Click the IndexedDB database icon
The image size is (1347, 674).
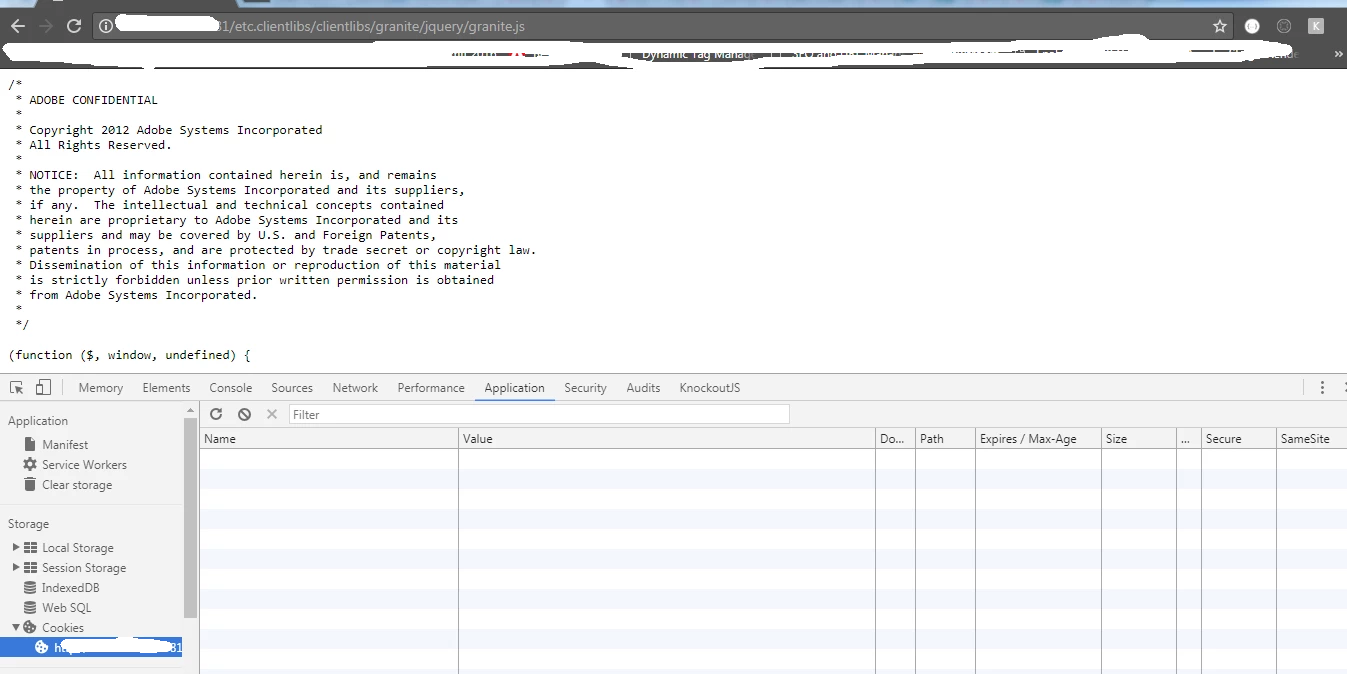30,587
